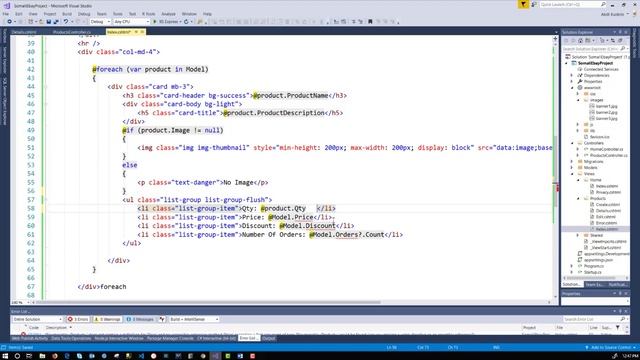Click the browser refresh toolbar icon

[x=186, y=22]
